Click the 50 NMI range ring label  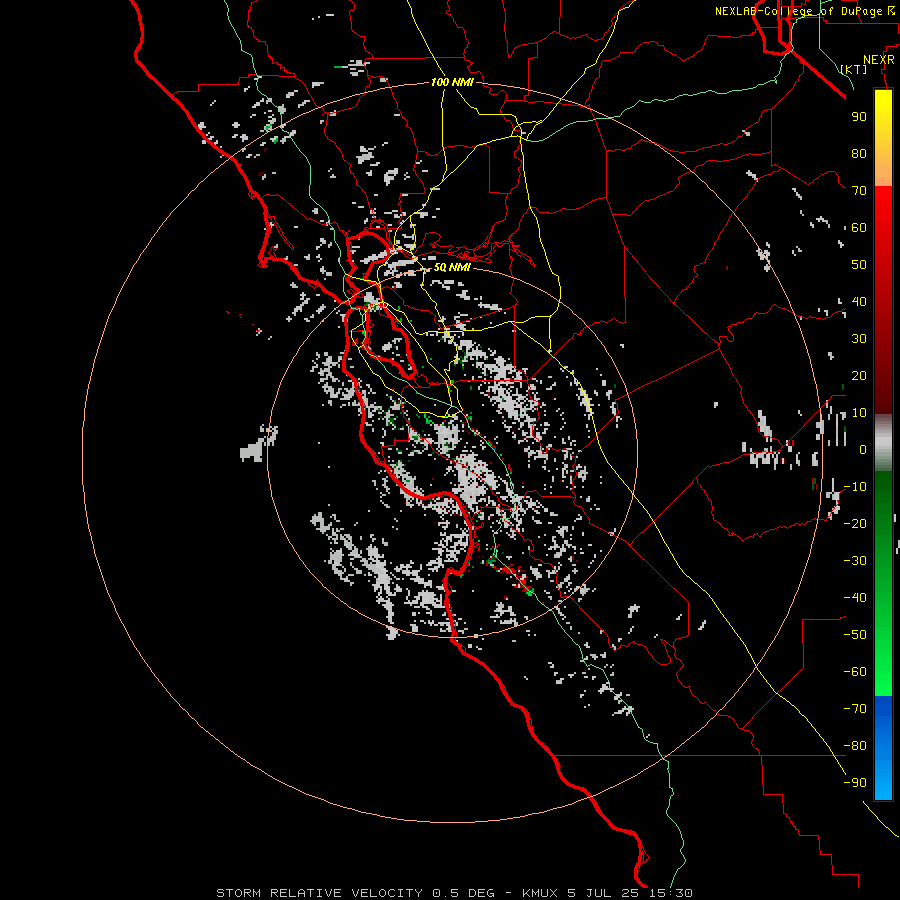coord(452,267)
